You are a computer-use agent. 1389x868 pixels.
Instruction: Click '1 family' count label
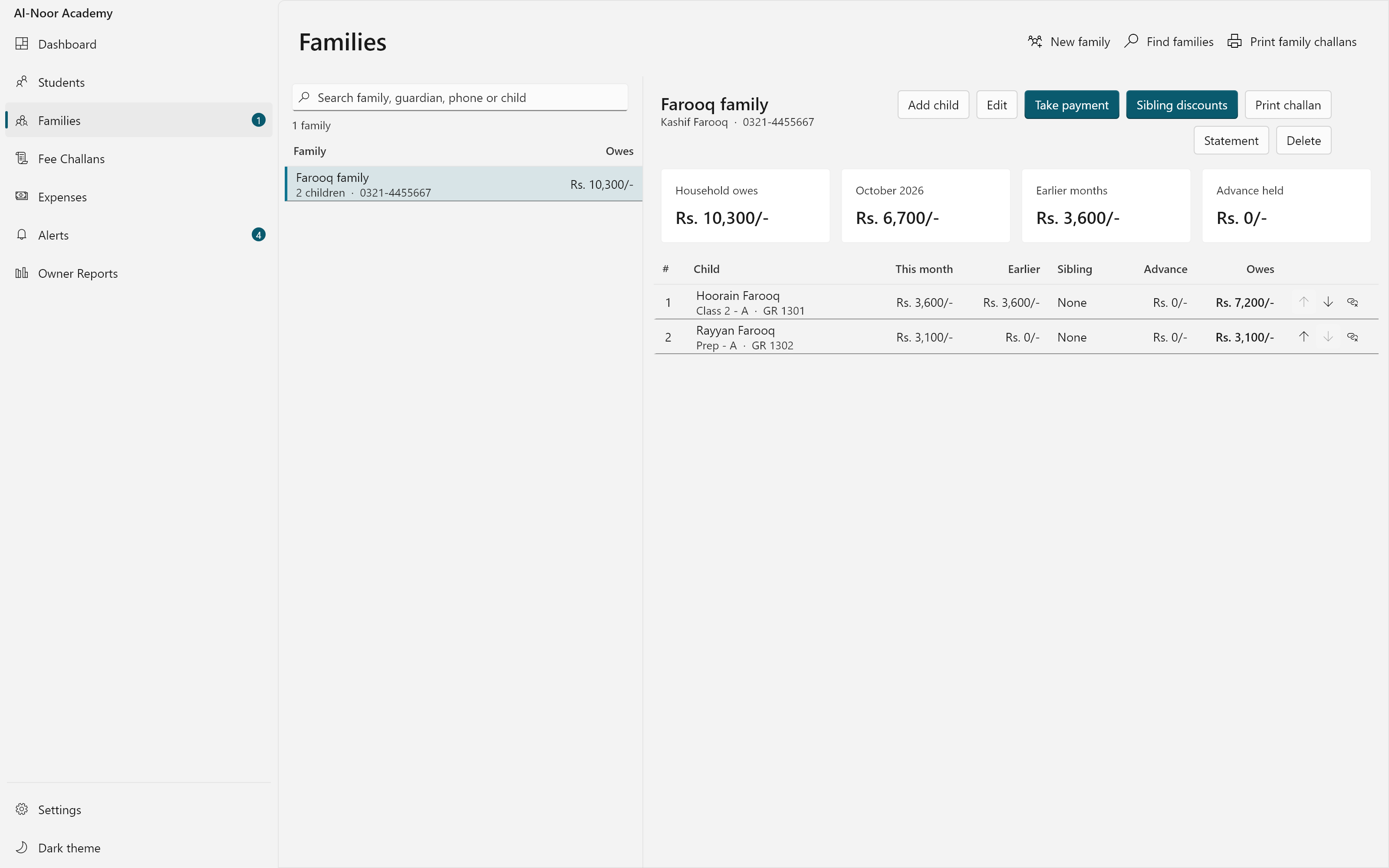click(311, 125)
